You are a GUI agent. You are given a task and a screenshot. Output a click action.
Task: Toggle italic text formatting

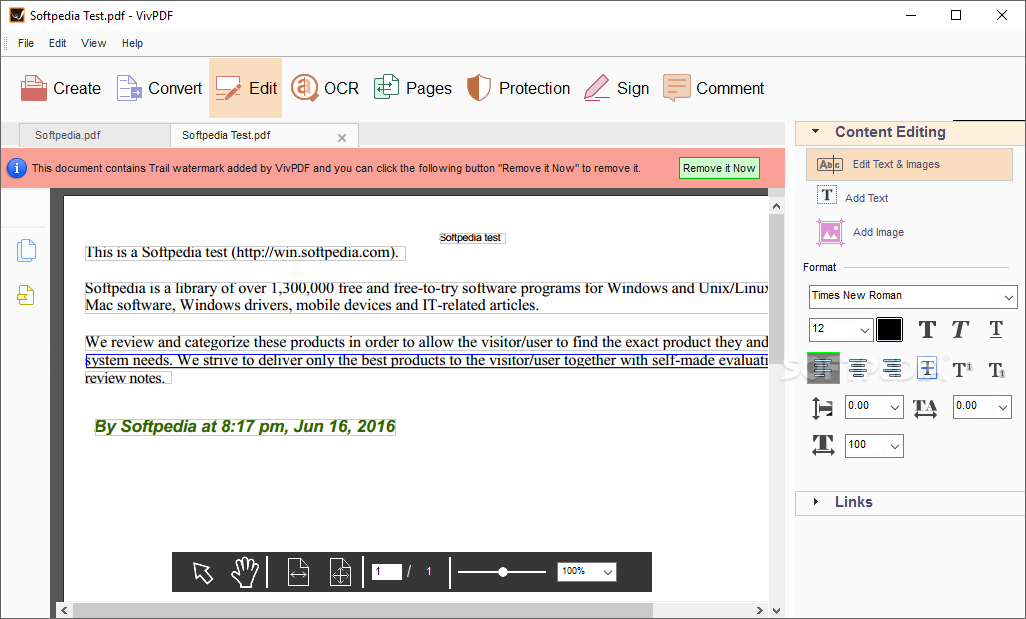(x=960, y=330)
